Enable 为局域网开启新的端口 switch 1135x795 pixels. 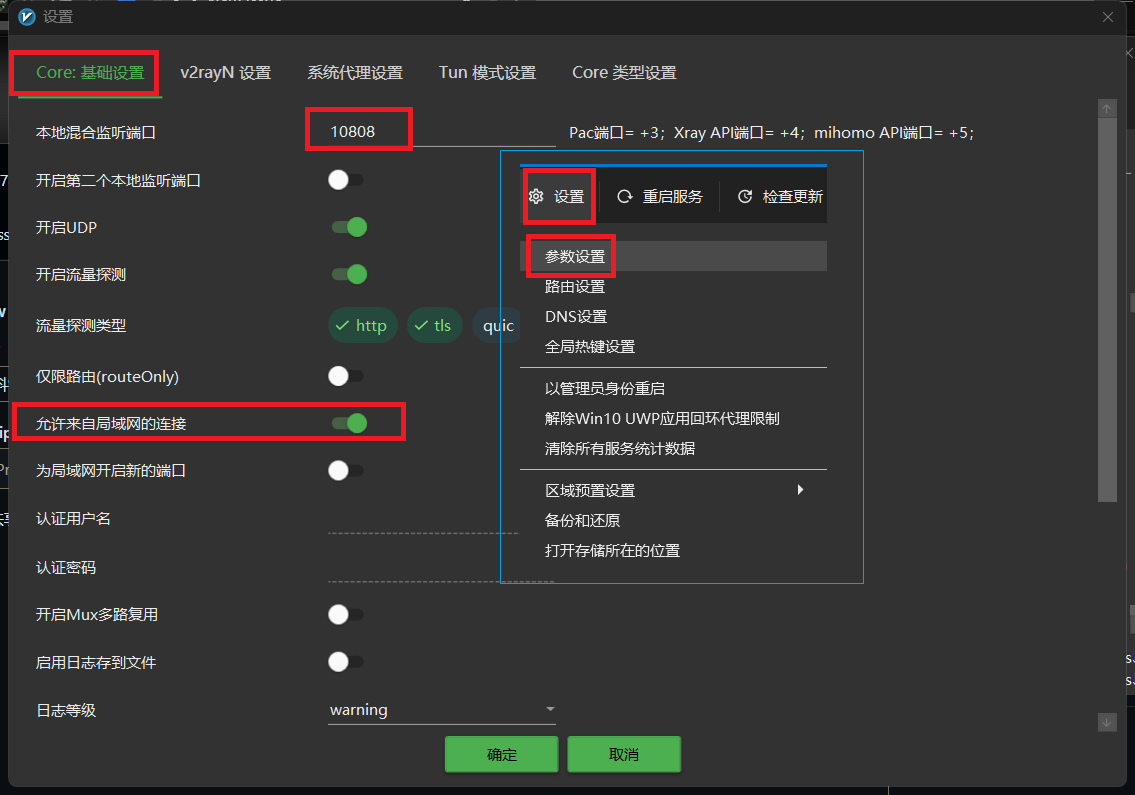click(x=346, y=471)
